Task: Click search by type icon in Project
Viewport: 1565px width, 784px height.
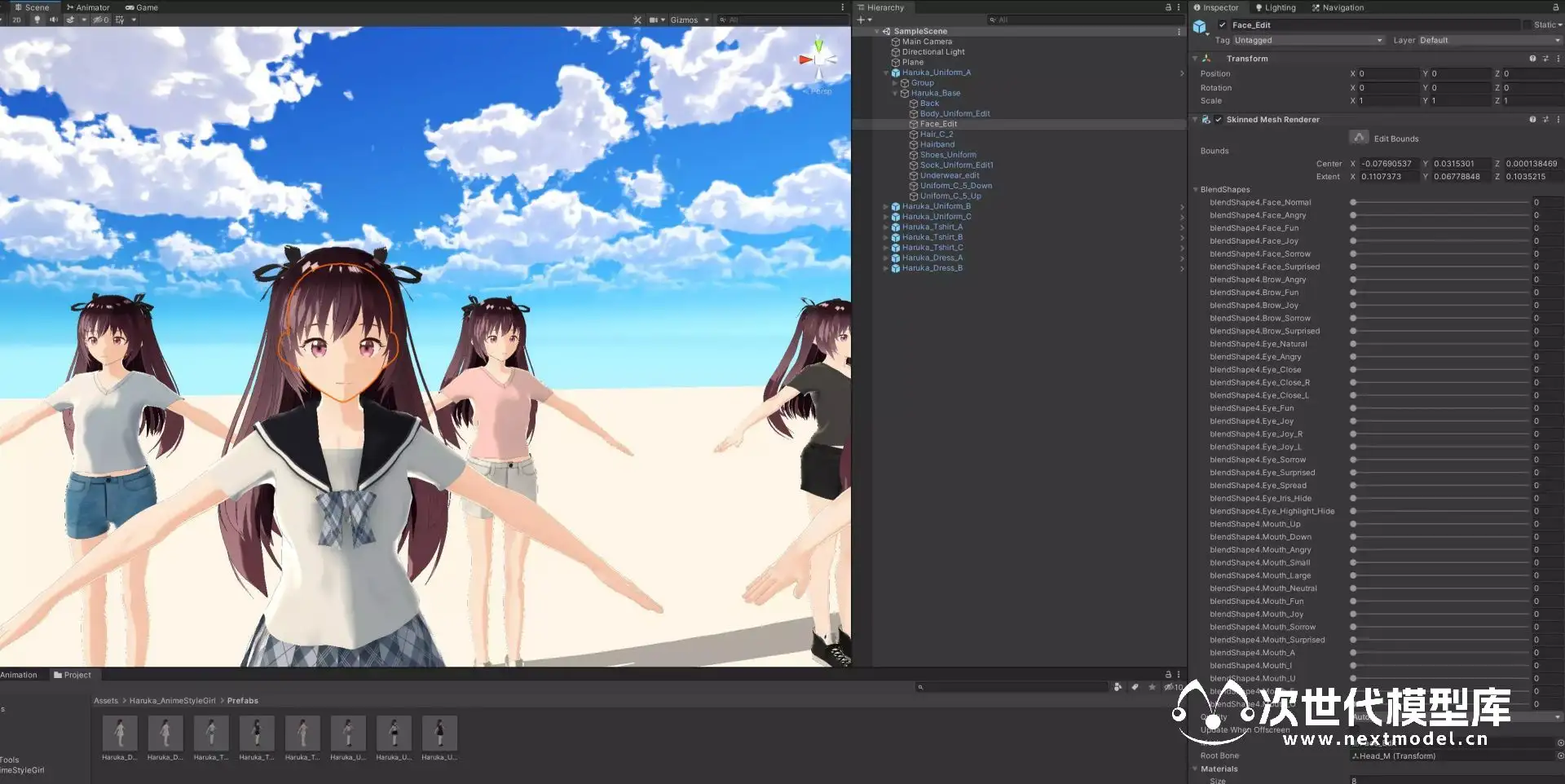Action: 1118,687
